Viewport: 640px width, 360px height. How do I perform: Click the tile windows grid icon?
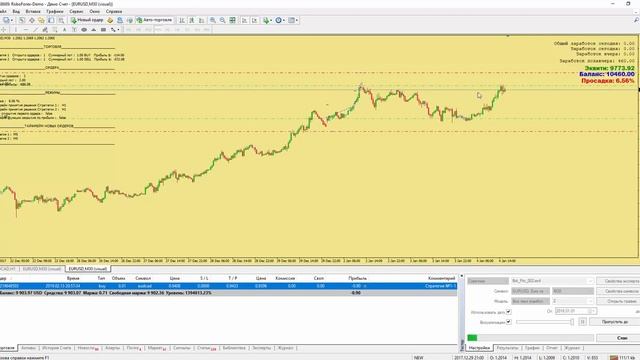232,20
